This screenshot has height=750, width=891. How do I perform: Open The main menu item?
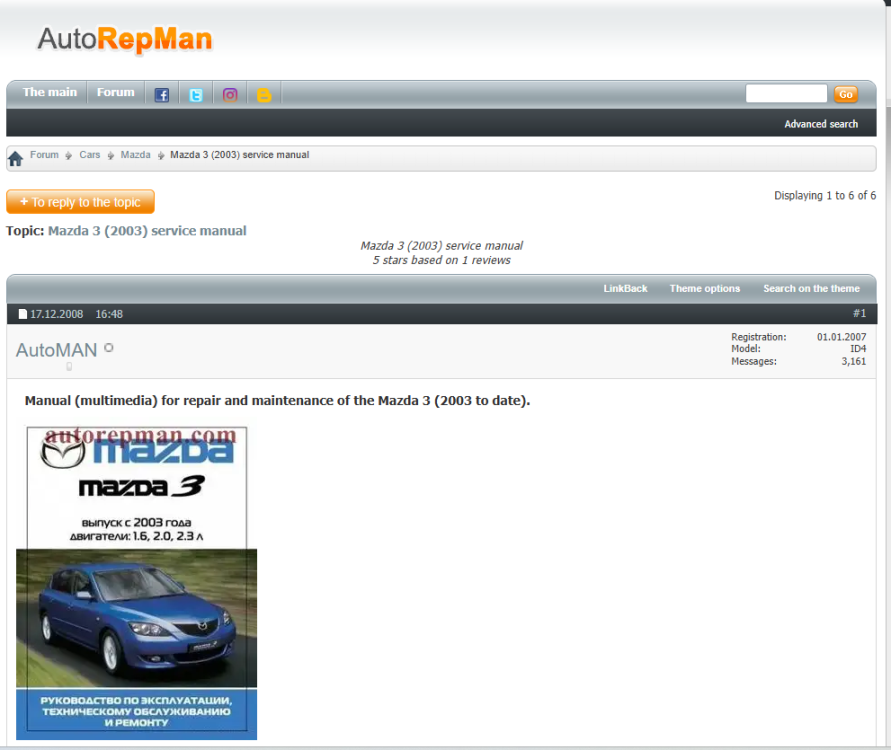click(49, 92)
